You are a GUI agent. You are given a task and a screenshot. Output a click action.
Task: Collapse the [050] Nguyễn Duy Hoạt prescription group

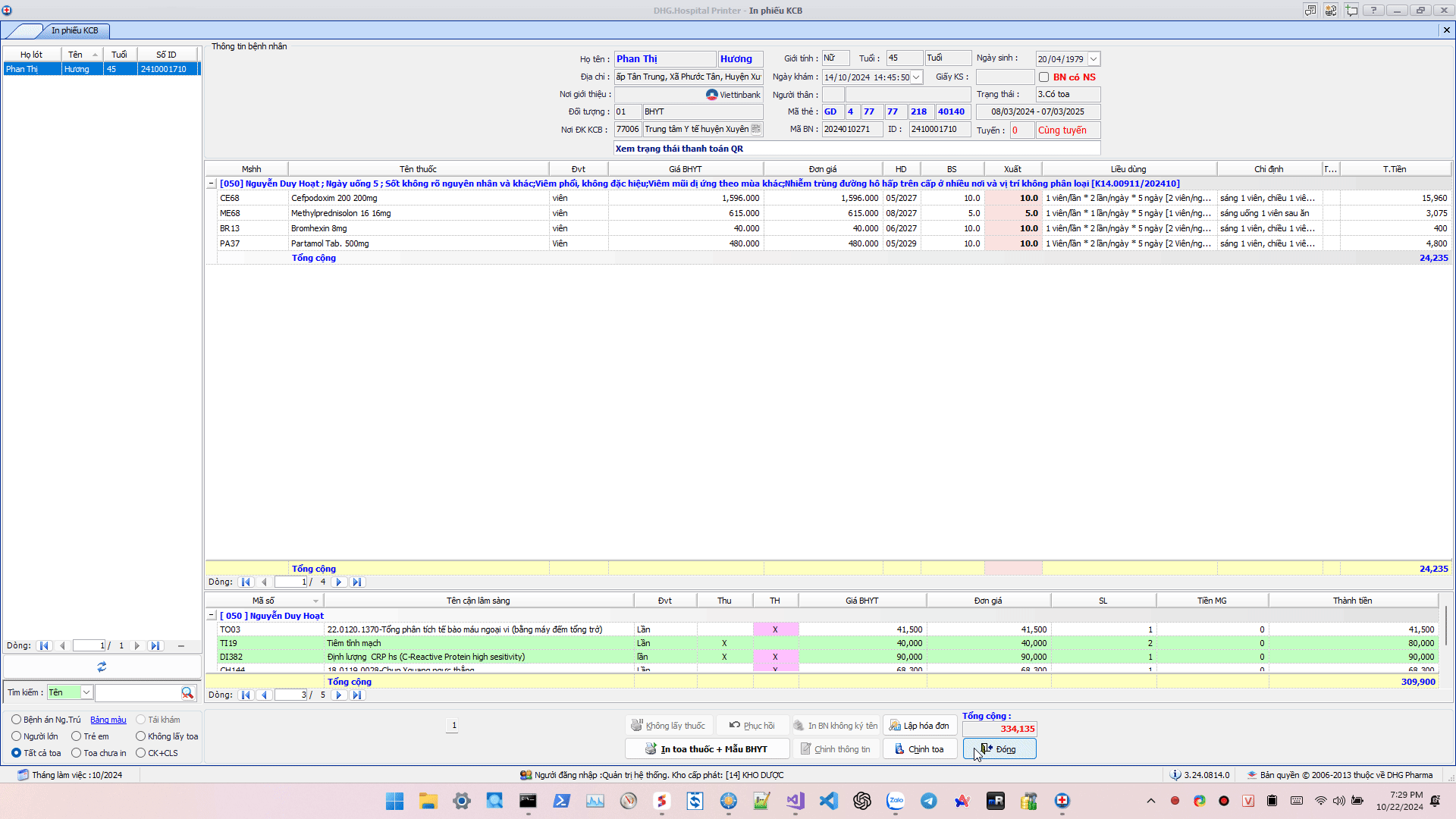[212, 184]
